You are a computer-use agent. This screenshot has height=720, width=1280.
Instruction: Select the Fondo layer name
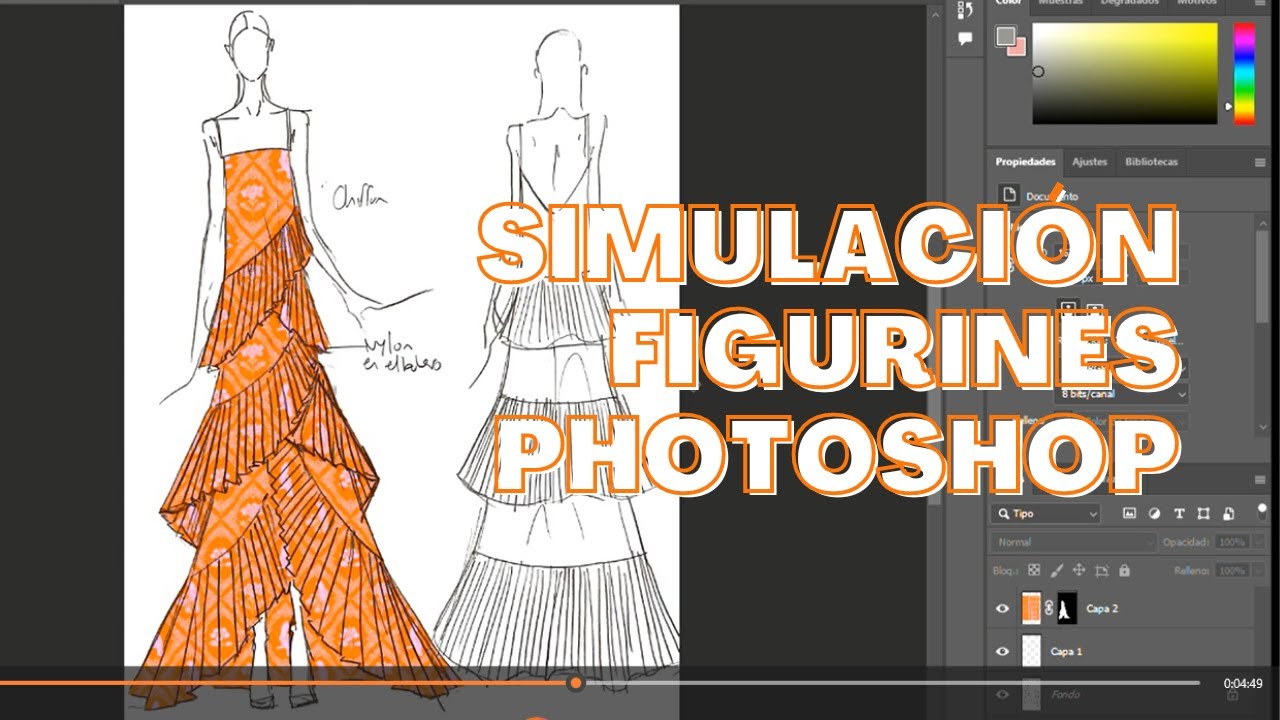(x=1065, y=694)
